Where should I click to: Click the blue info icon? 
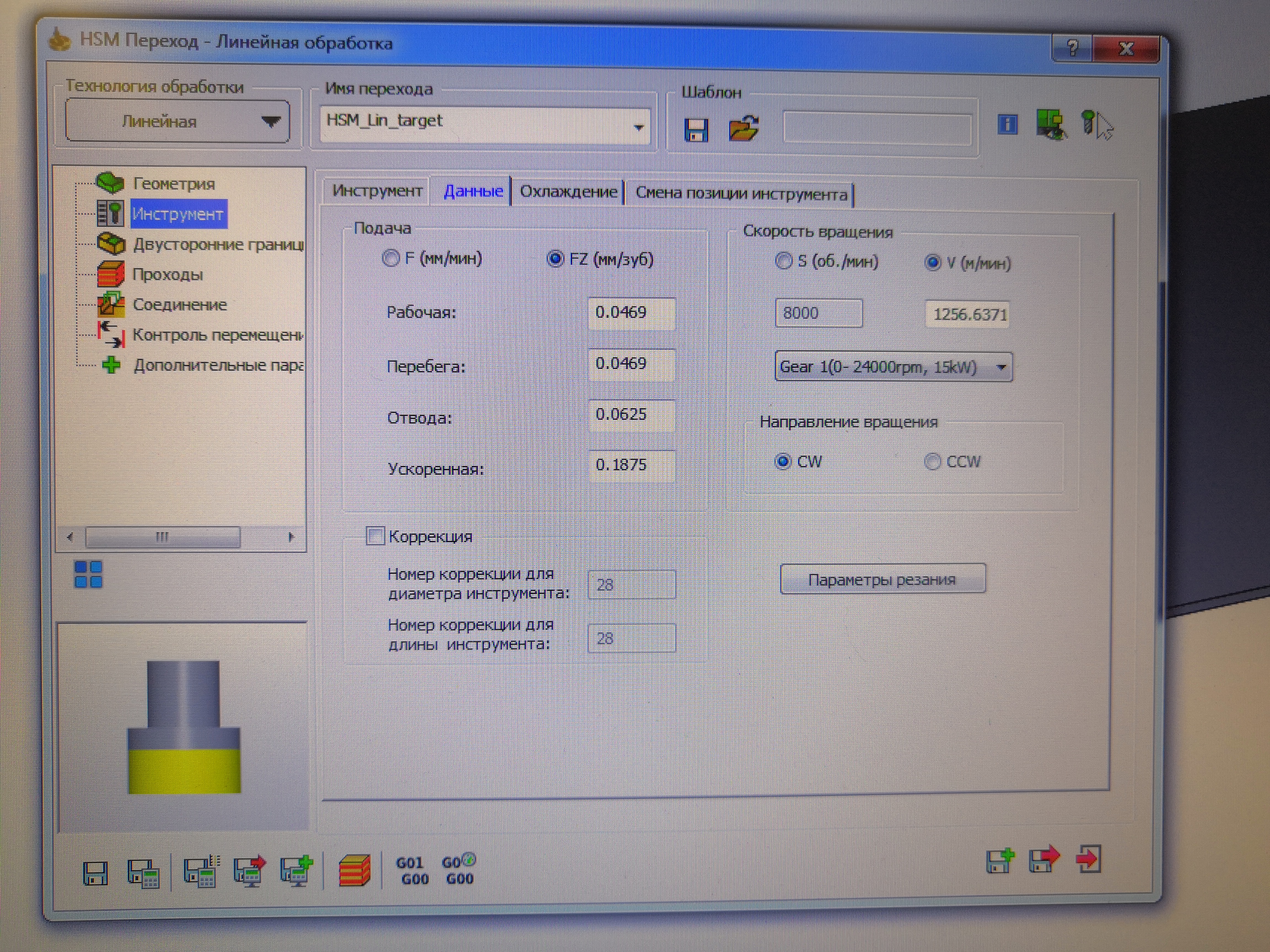[x=1008, y=125]
